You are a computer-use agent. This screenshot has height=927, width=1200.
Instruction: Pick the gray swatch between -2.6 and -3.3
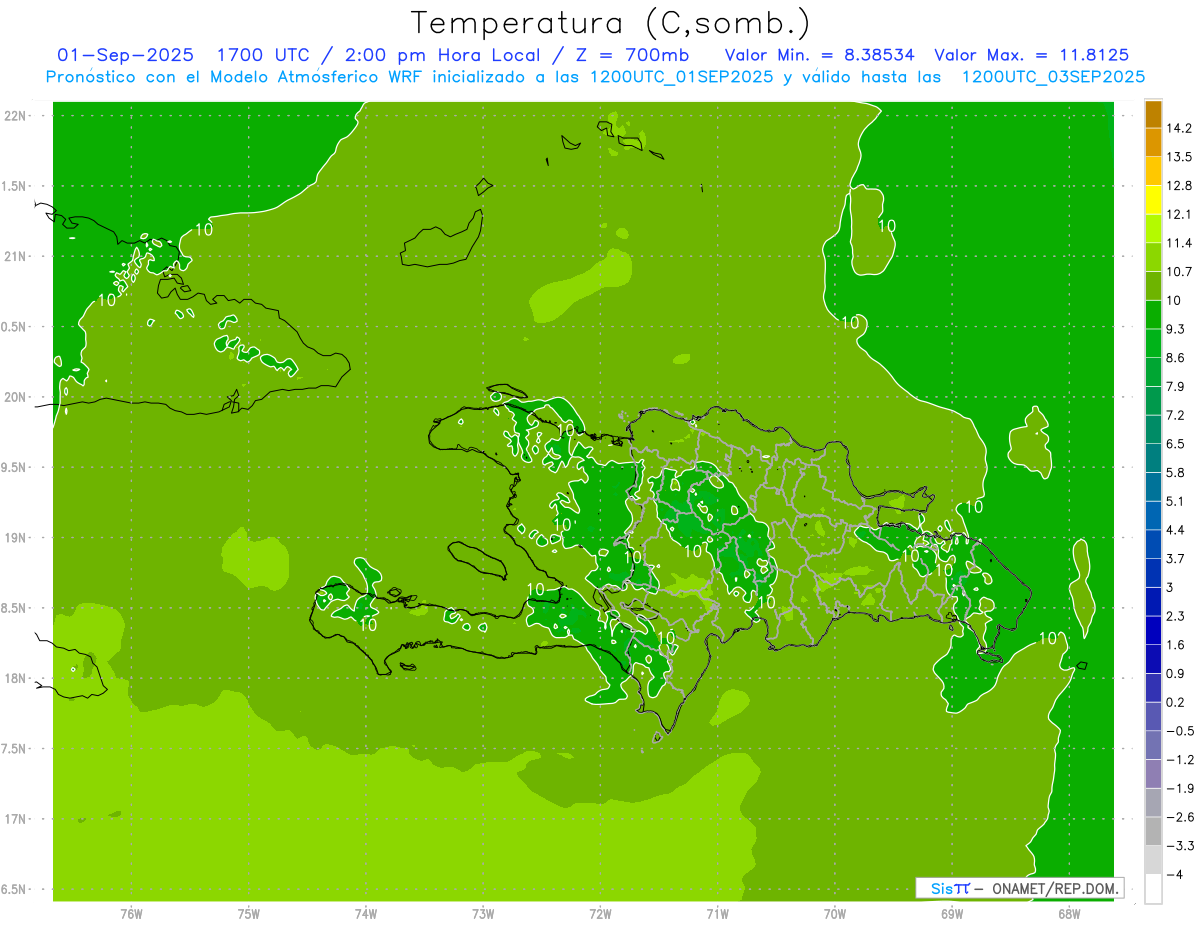[x=1153, y=831]
